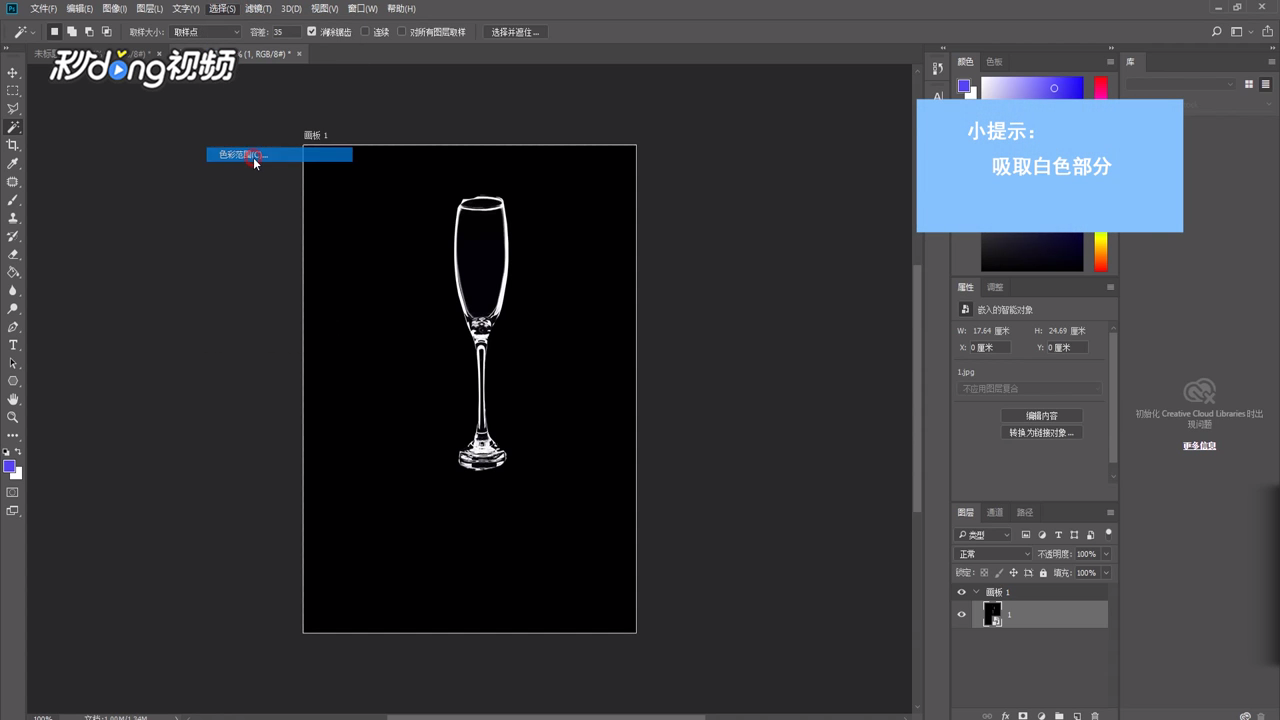
Task: Click the 色彩范围 menu entry
Action: 279,154
